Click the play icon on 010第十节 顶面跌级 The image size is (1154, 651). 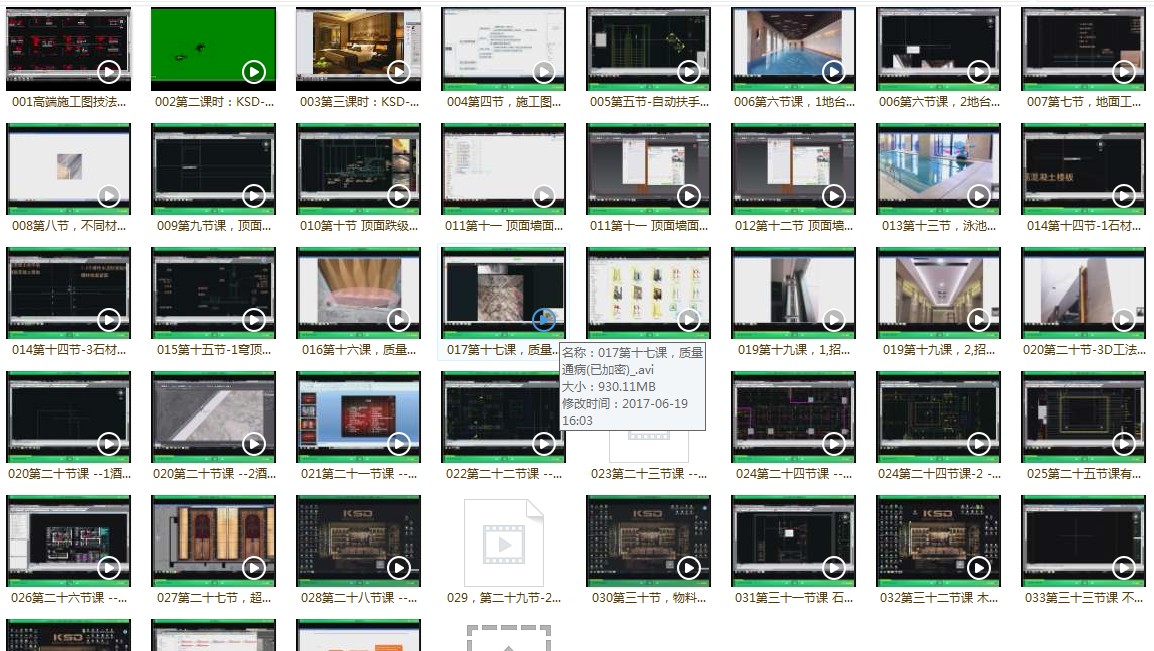tap(399, 196)
